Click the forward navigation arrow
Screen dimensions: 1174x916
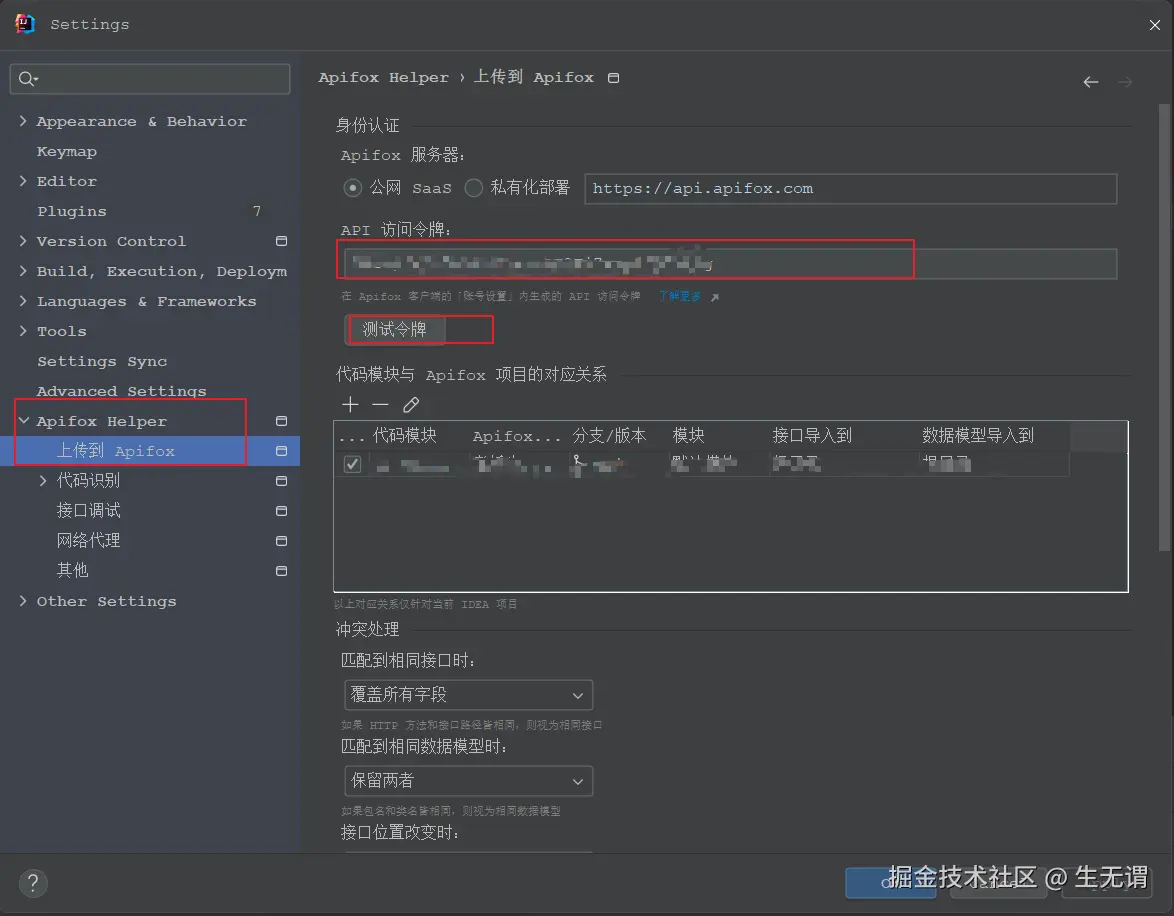(1125, 82)
